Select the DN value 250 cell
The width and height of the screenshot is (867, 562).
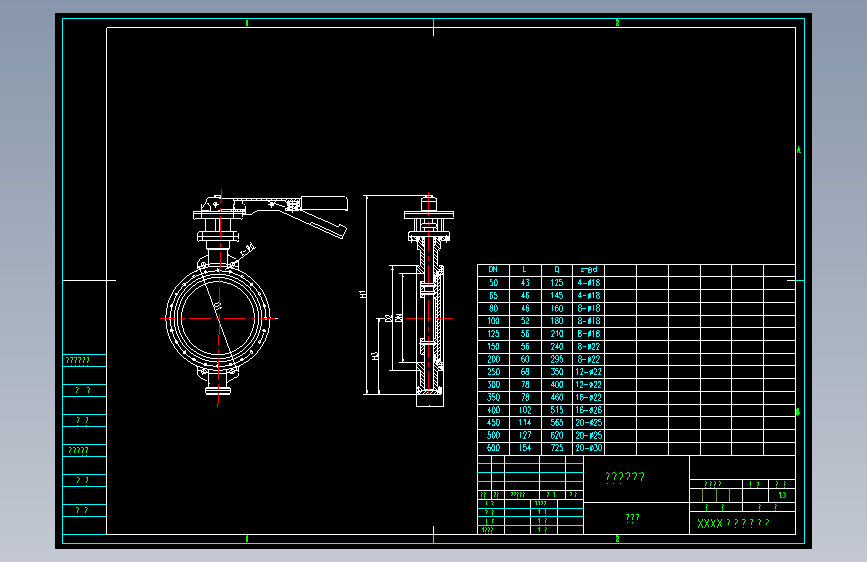493,372
